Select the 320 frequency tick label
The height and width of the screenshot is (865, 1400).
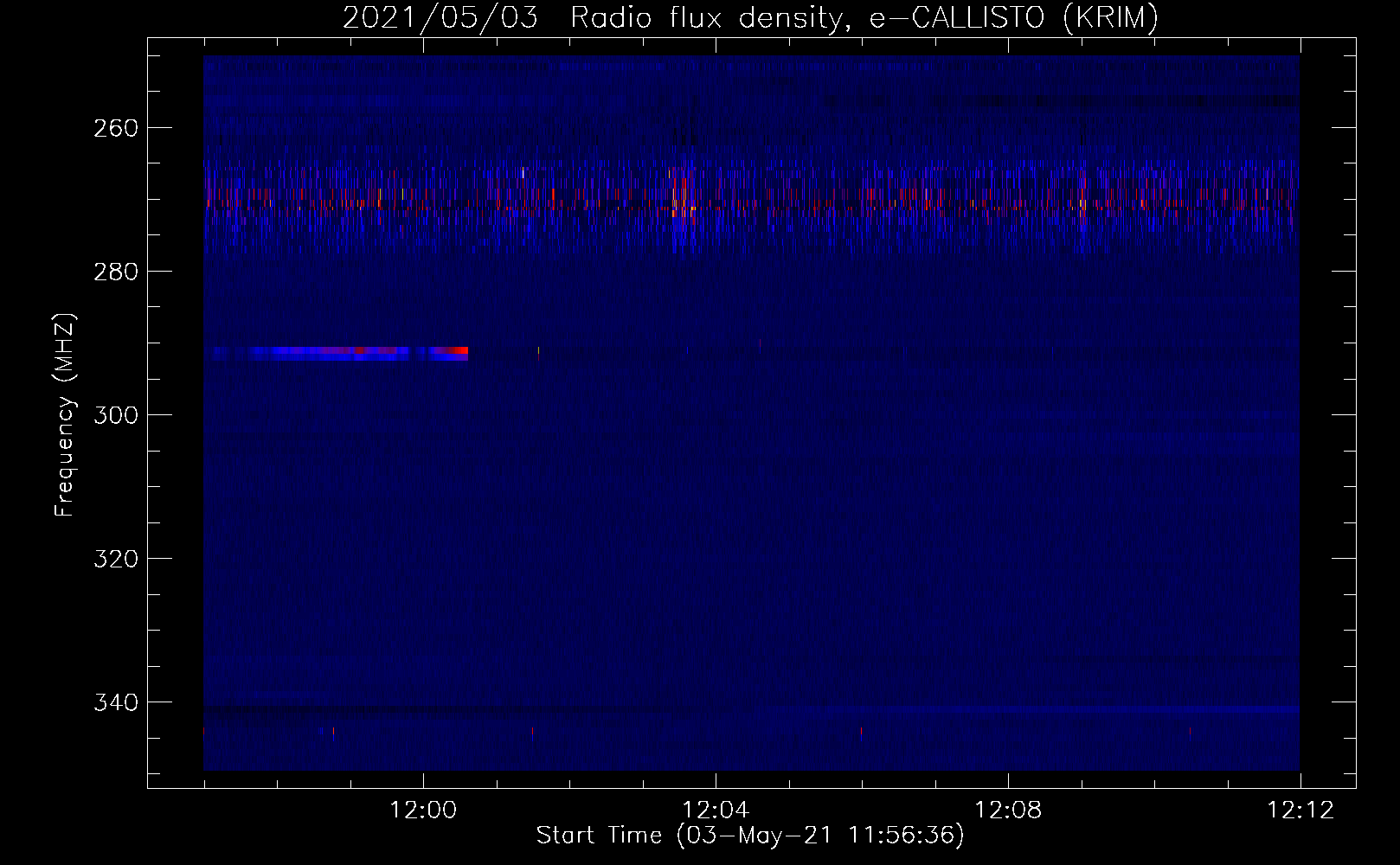pyautogui.click(x=116, y=559)
